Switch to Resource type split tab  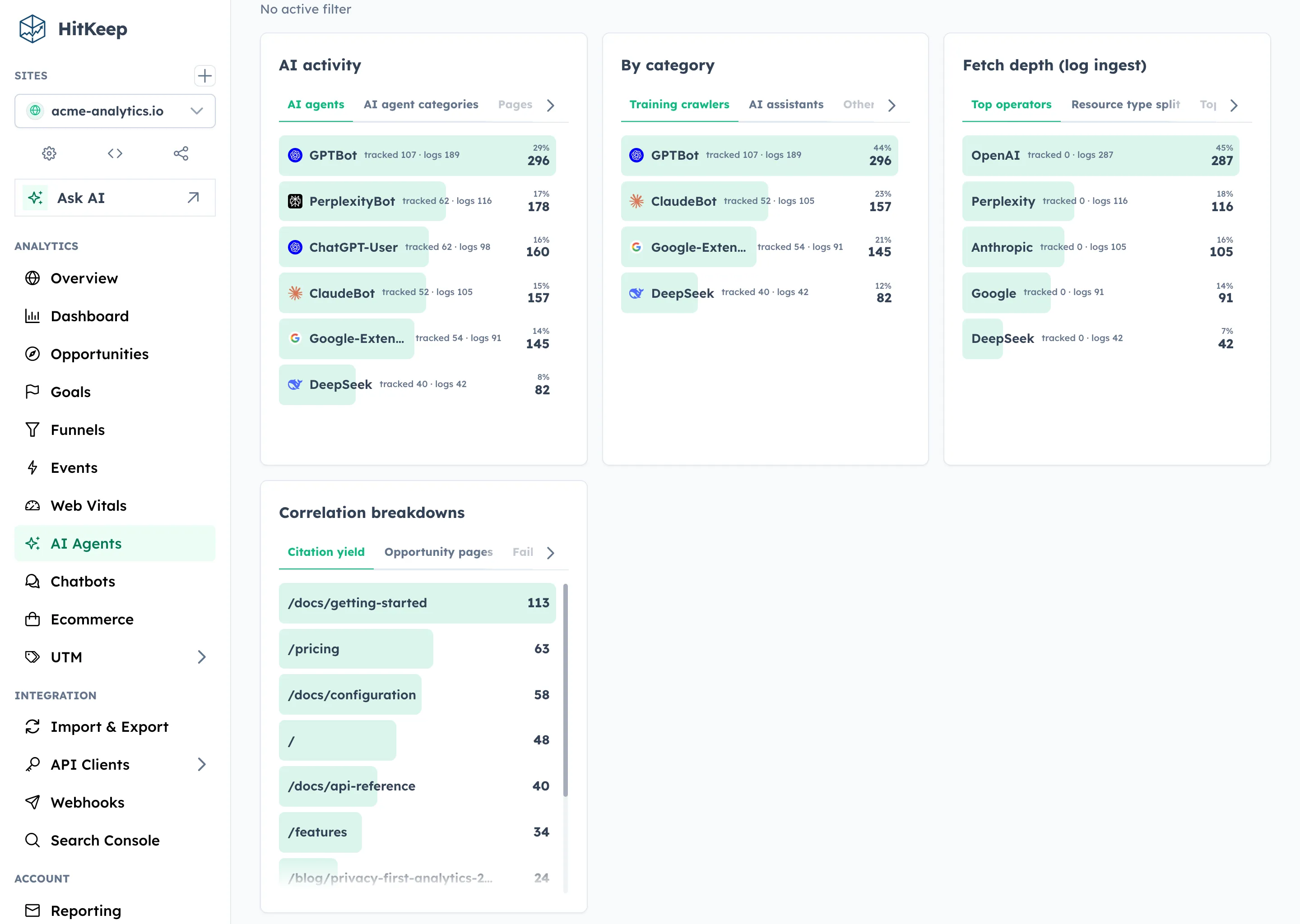pyautogui.click(x=1125, y=105)
